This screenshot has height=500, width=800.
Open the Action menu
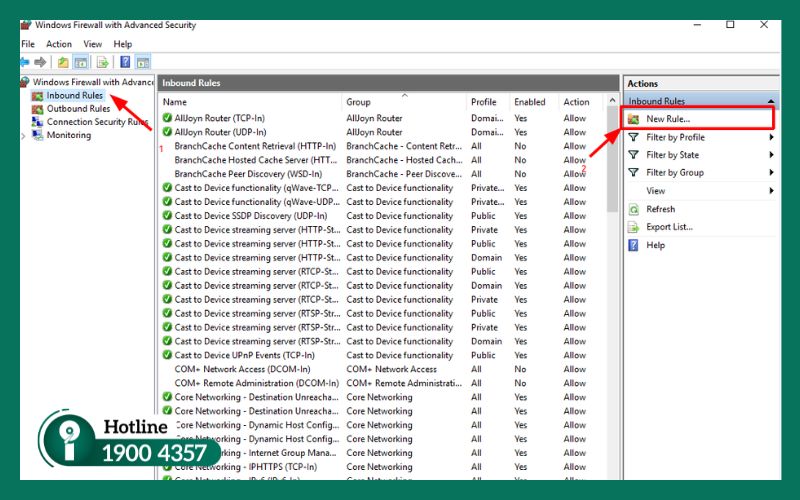point(59,44)
